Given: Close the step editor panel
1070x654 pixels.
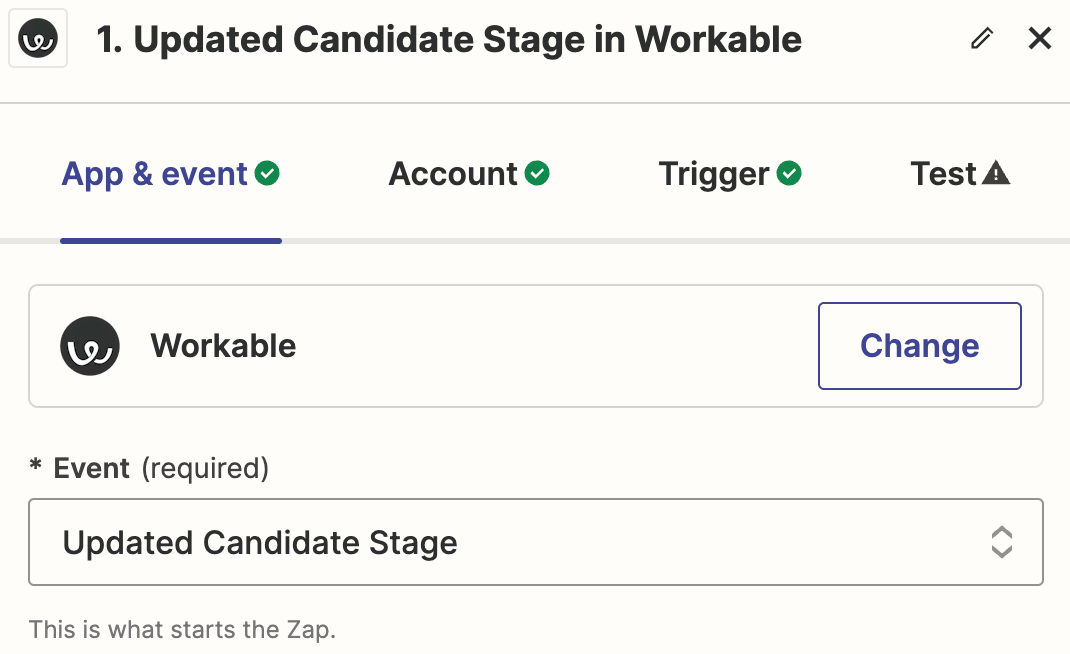Looking at the screenshot, I should tap(1040, 39).
